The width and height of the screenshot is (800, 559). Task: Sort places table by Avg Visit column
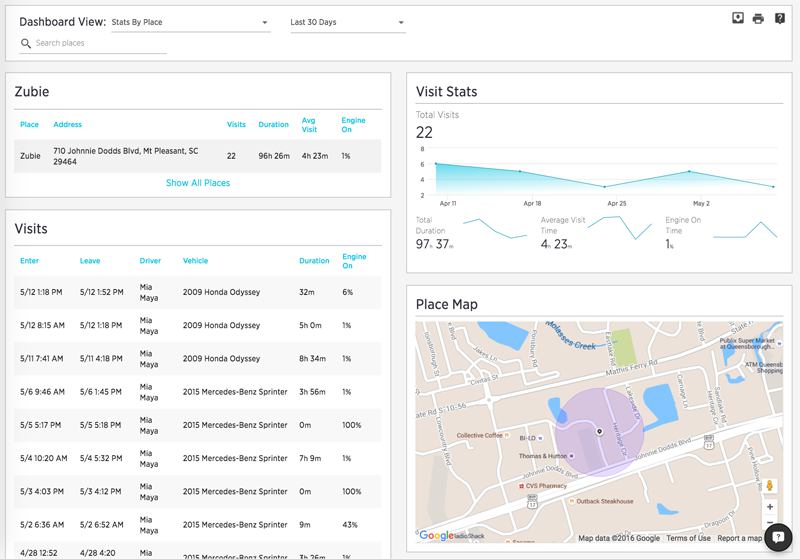[309, 125]
